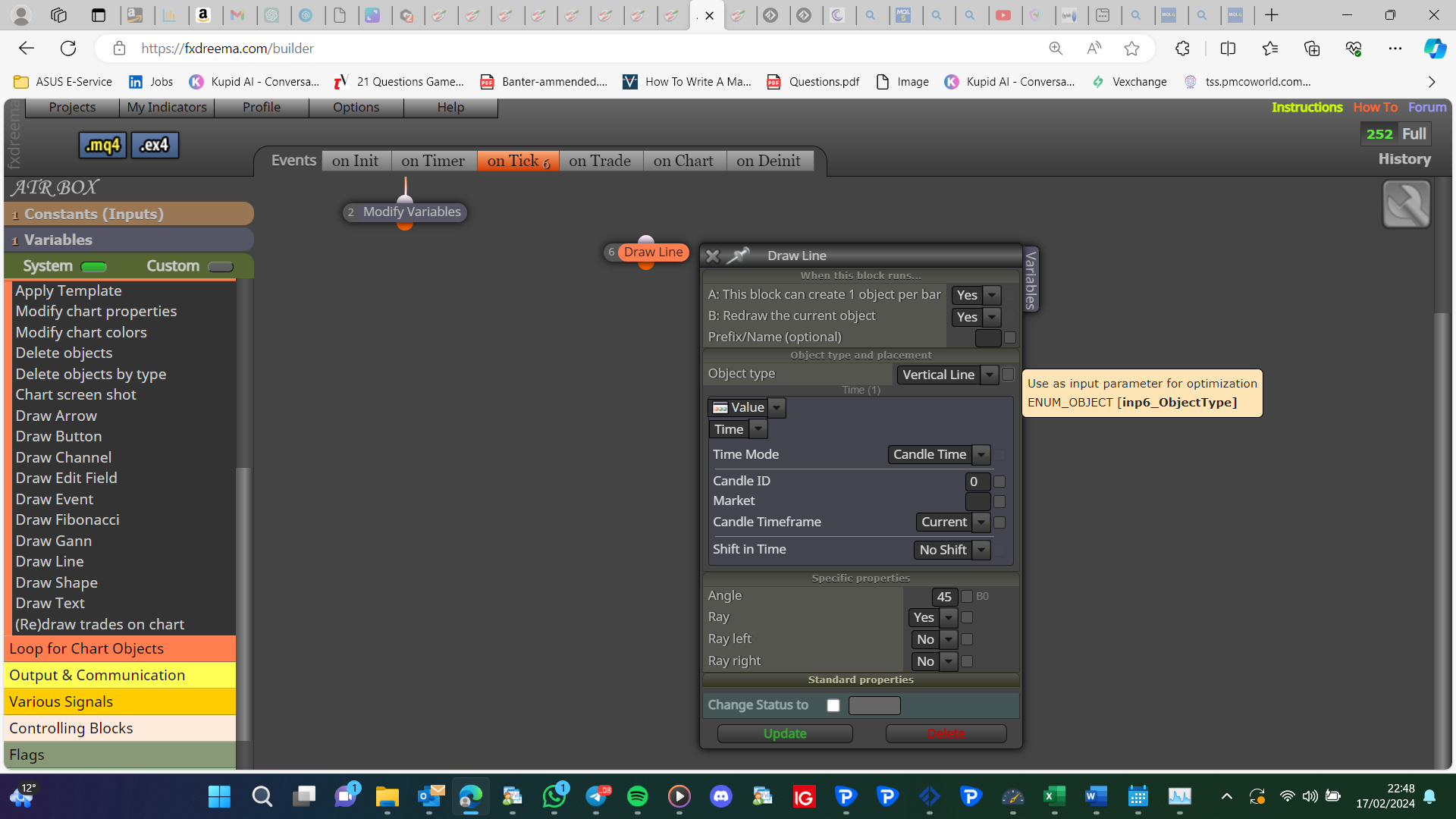Click the Angle value field
Screen dimensions: 1456x819
(x=944, y=597)
